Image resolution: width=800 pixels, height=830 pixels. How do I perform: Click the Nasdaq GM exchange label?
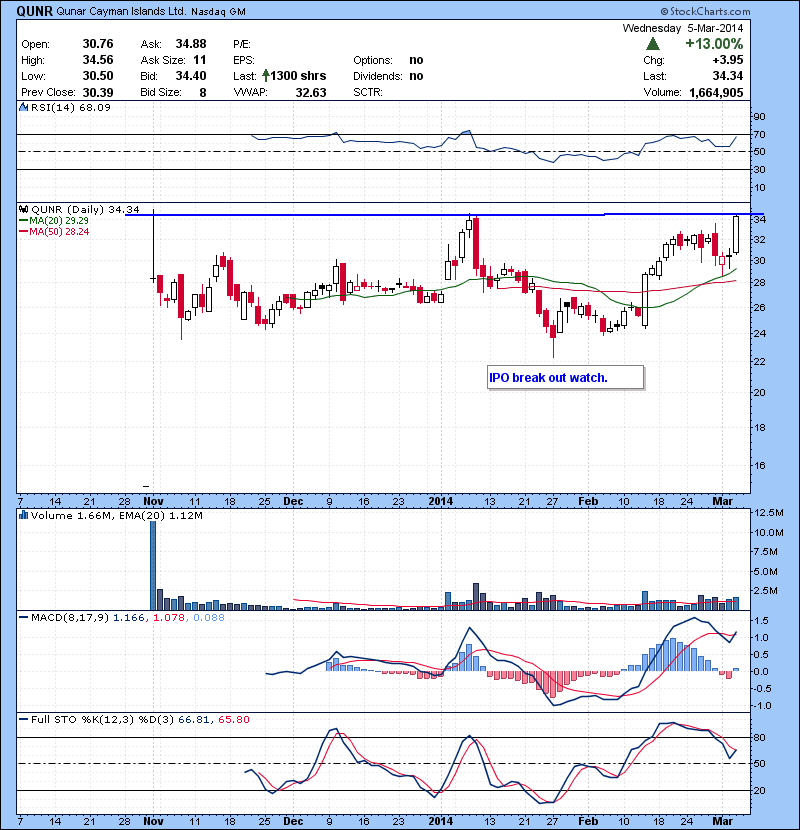[218, 11]
